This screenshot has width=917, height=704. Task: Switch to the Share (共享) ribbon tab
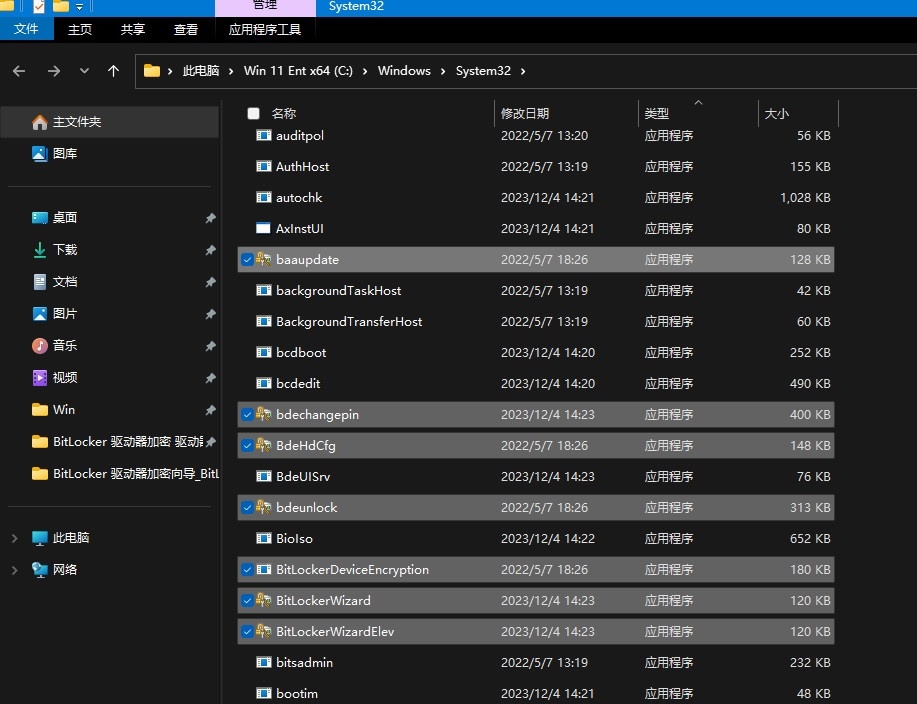point(133,30)
